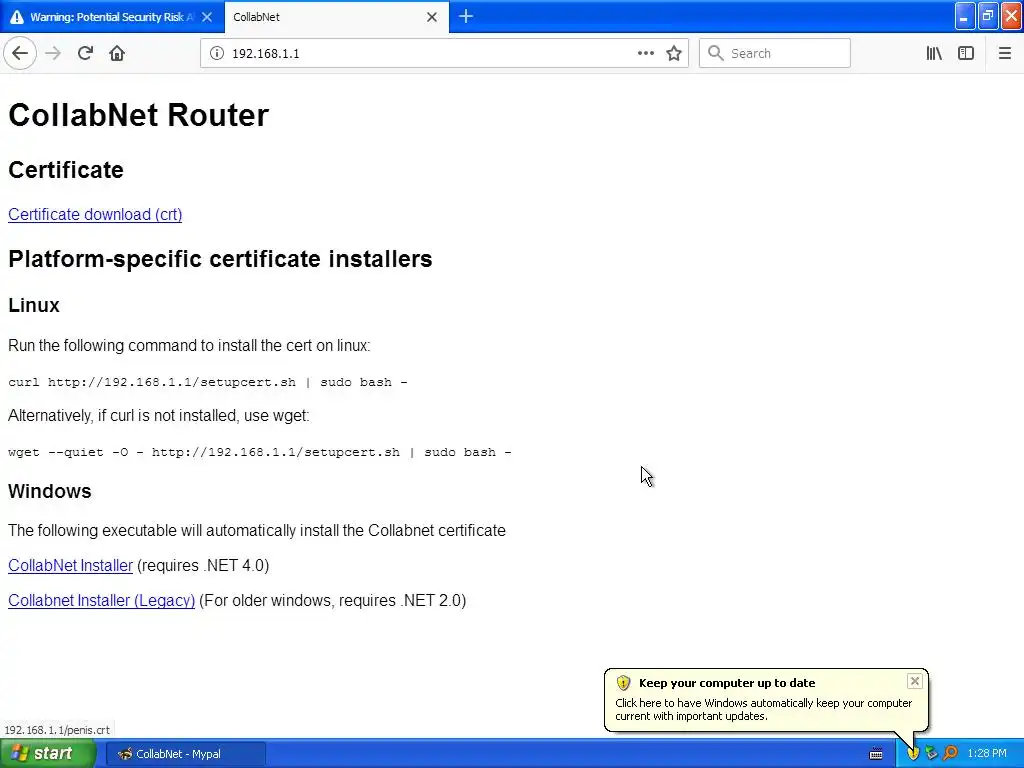Screen dimensions: 1024x768
Task: Click into the Search box
Action: 775,54
